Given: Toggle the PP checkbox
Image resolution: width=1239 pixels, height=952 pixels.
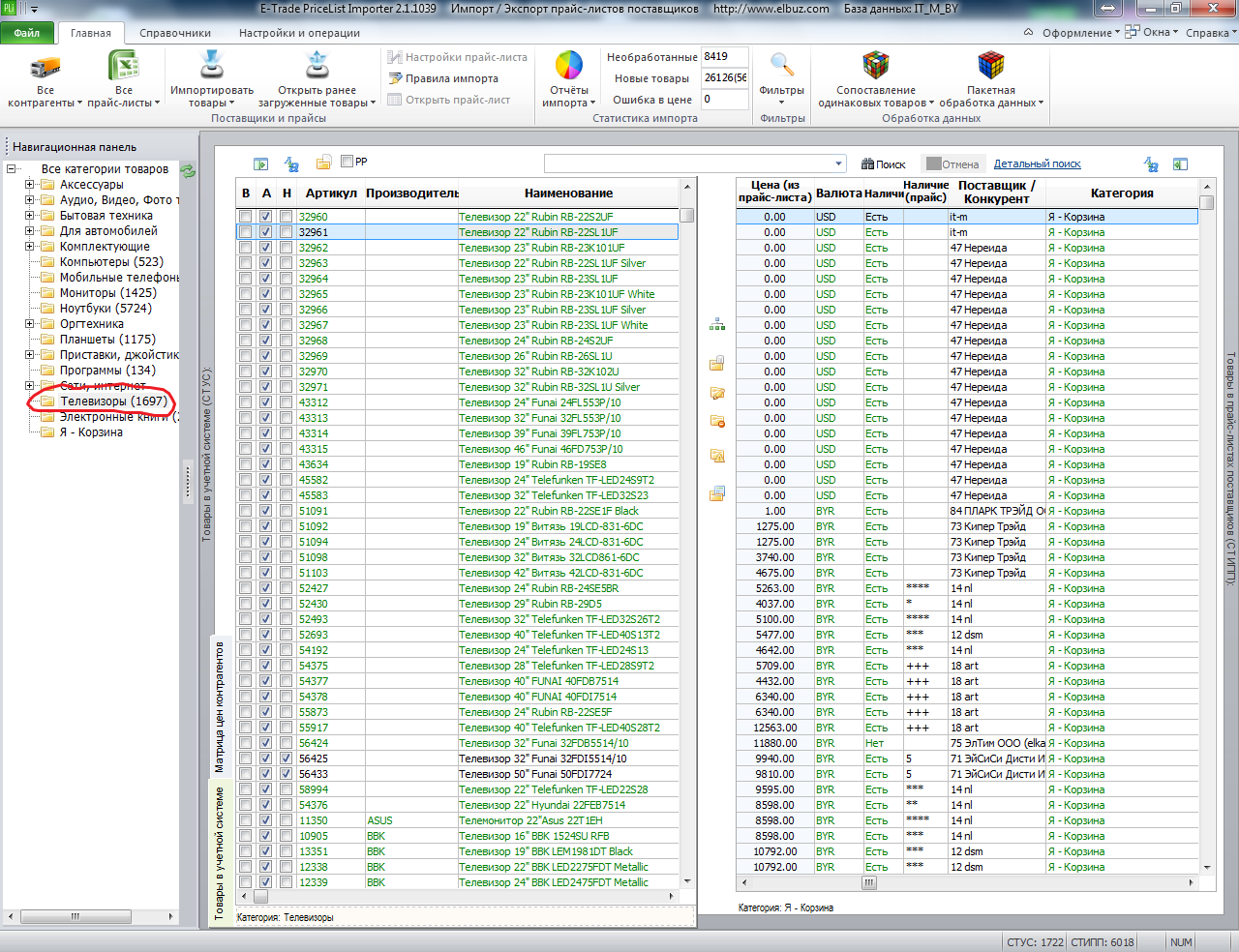Looking at the screenshot, I should [347, 162].
